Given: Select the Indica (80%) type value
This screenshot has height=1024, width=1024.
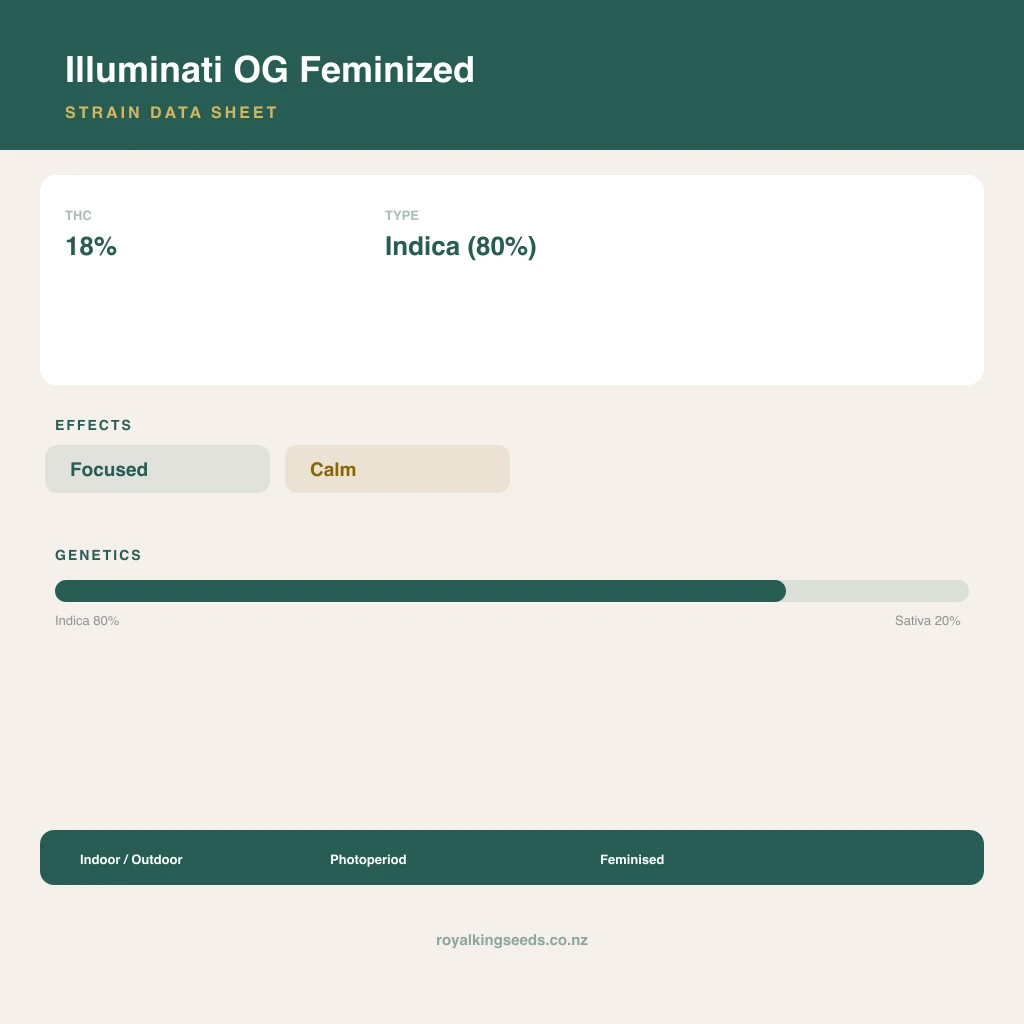Looking at the screenshot, I should [x=460, y=246].
